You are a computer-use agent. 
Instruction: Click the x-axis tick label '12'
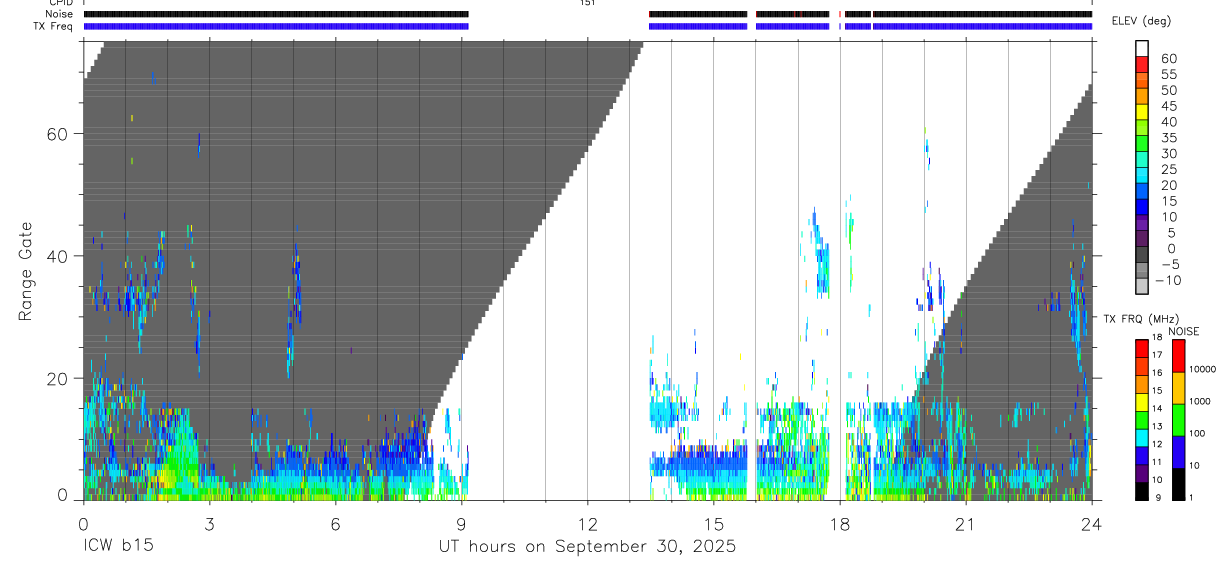tap(587, 524)
